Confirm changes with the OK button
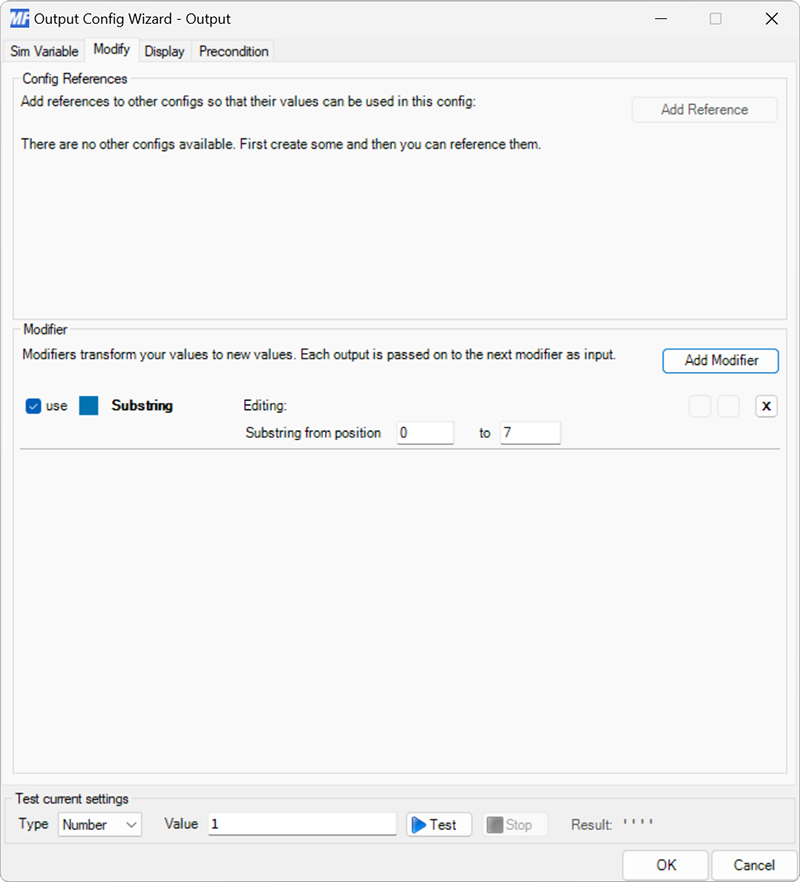 [x=665, y=864]
